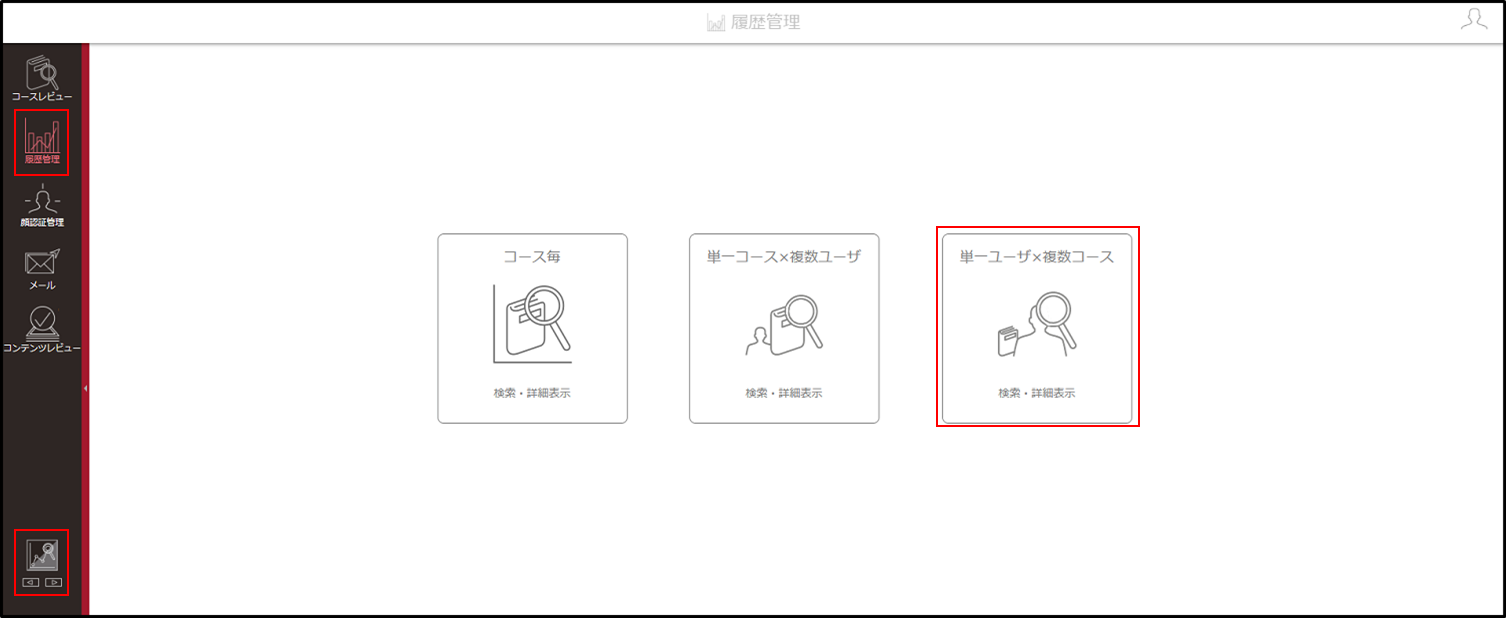Open the メール sidebar item

41,269
